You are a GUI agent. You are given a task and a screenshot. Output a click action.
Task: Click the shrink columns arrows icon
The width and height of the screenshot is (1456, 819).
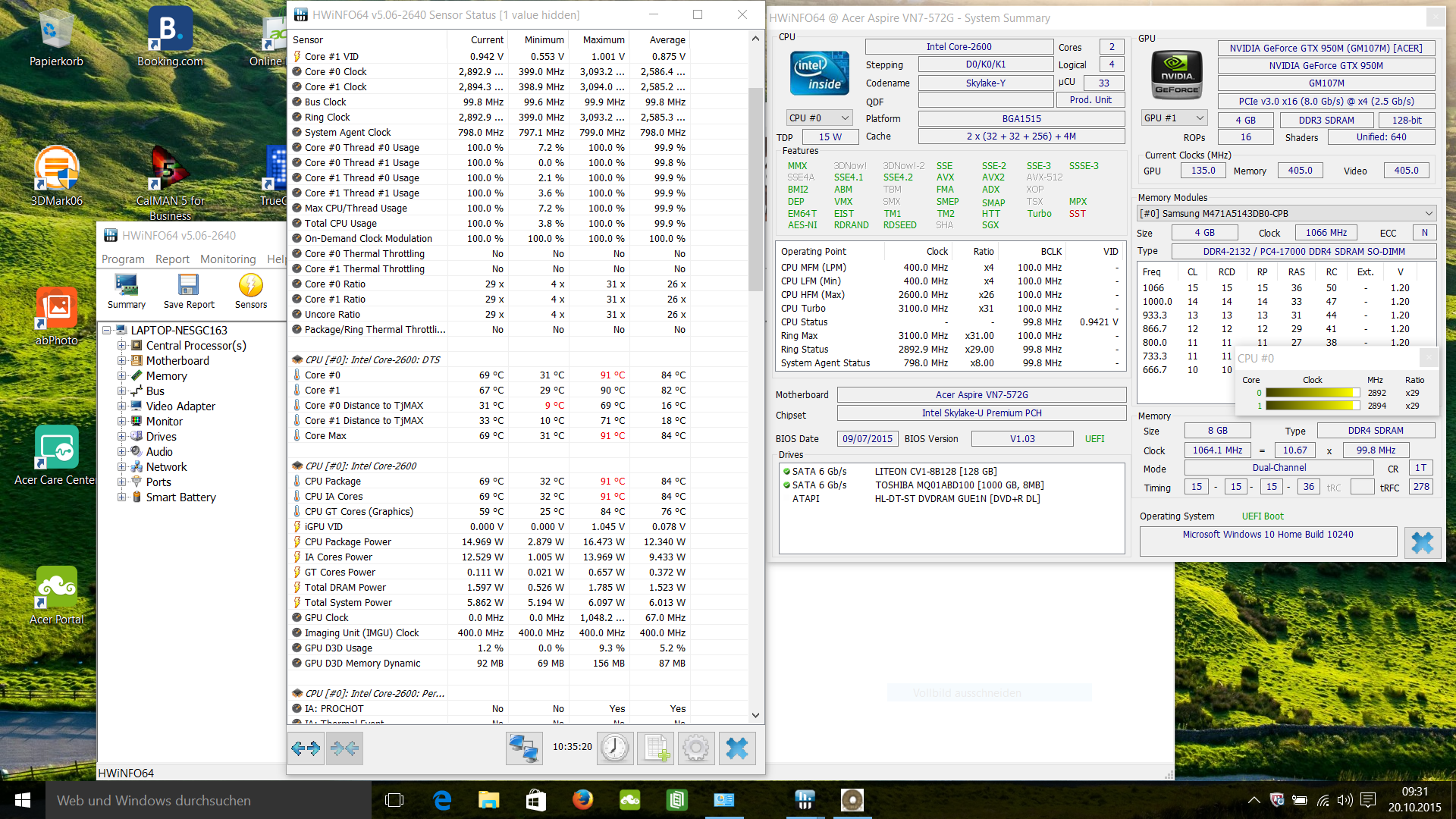(345, 748)
